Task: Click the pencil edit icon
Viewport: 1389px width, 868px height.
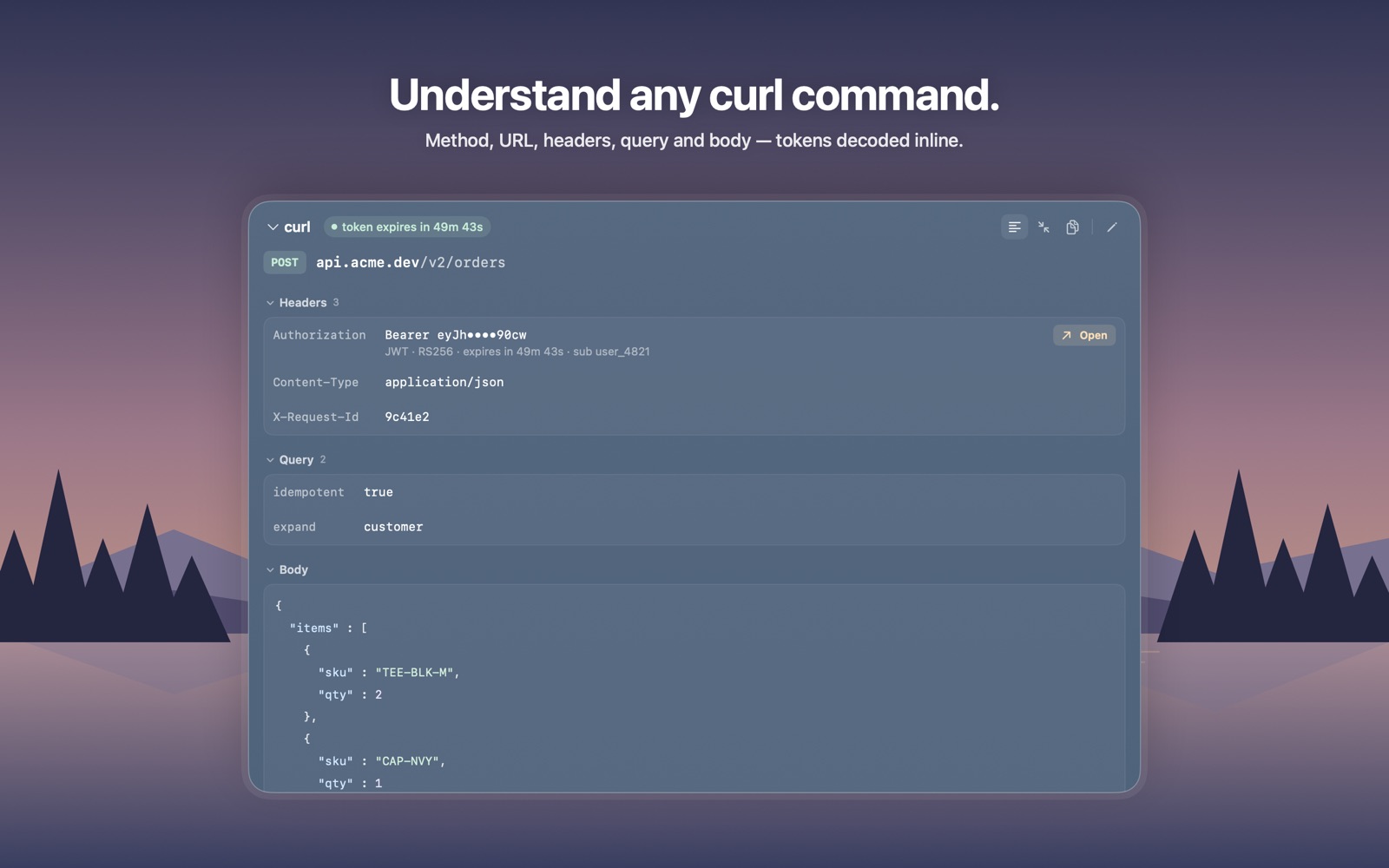Action: pos(1112,227)
